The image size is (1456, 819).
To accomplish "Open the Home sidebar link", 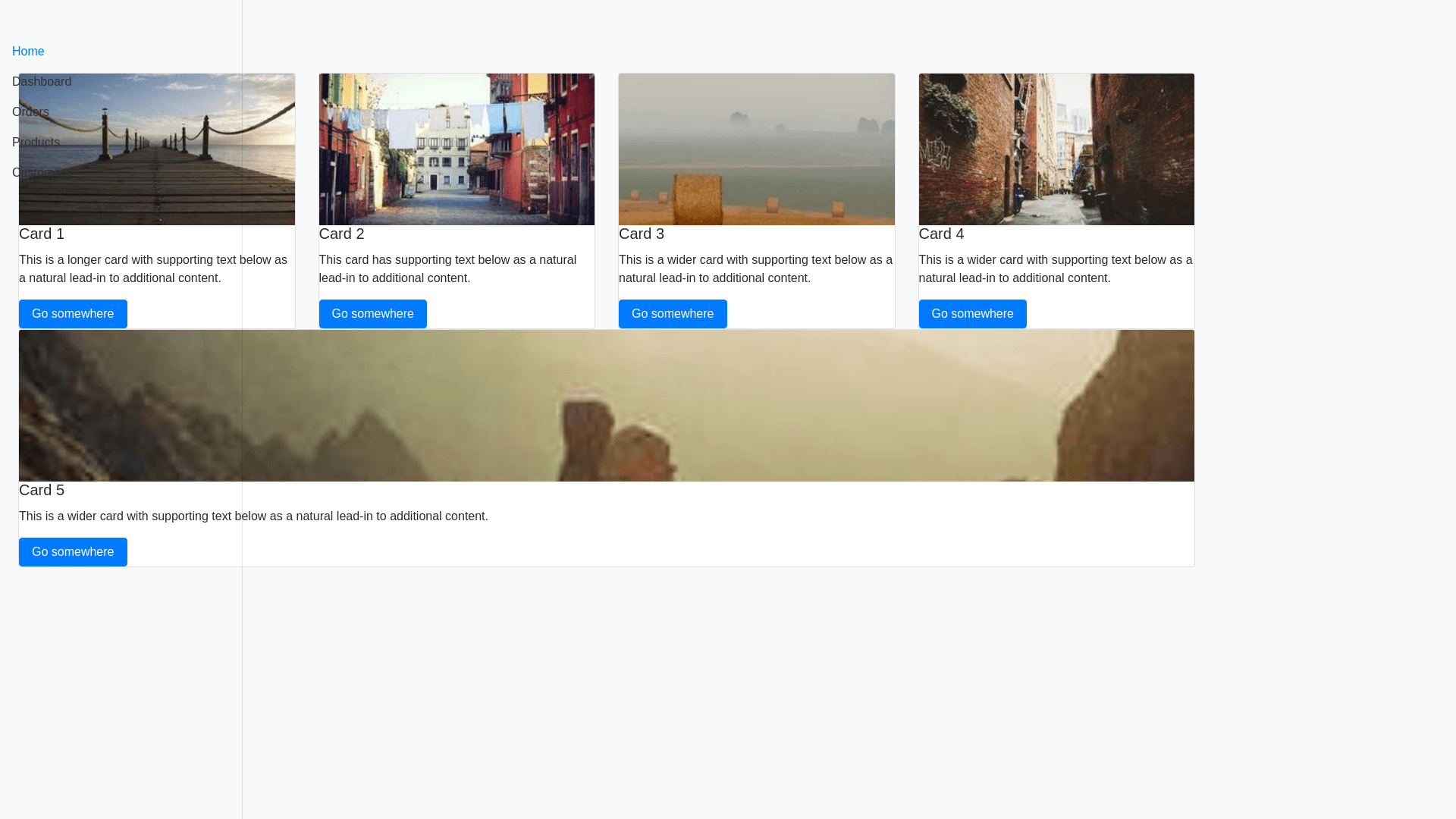I will (x=28, y=52).
